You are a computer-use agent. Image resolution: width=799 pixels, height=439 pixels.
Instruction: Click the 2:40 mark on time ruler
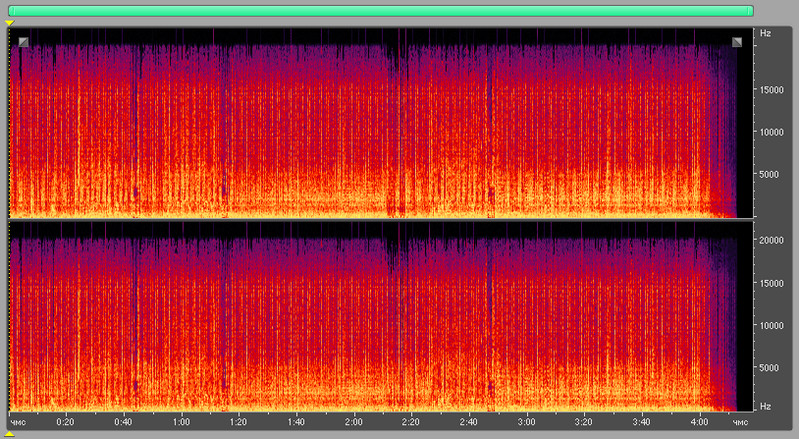click(471, 421)
